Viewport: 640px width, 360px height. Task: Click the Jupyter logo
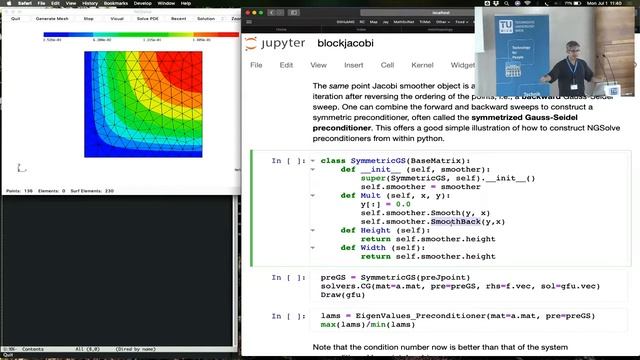click(x=275, y=43)
